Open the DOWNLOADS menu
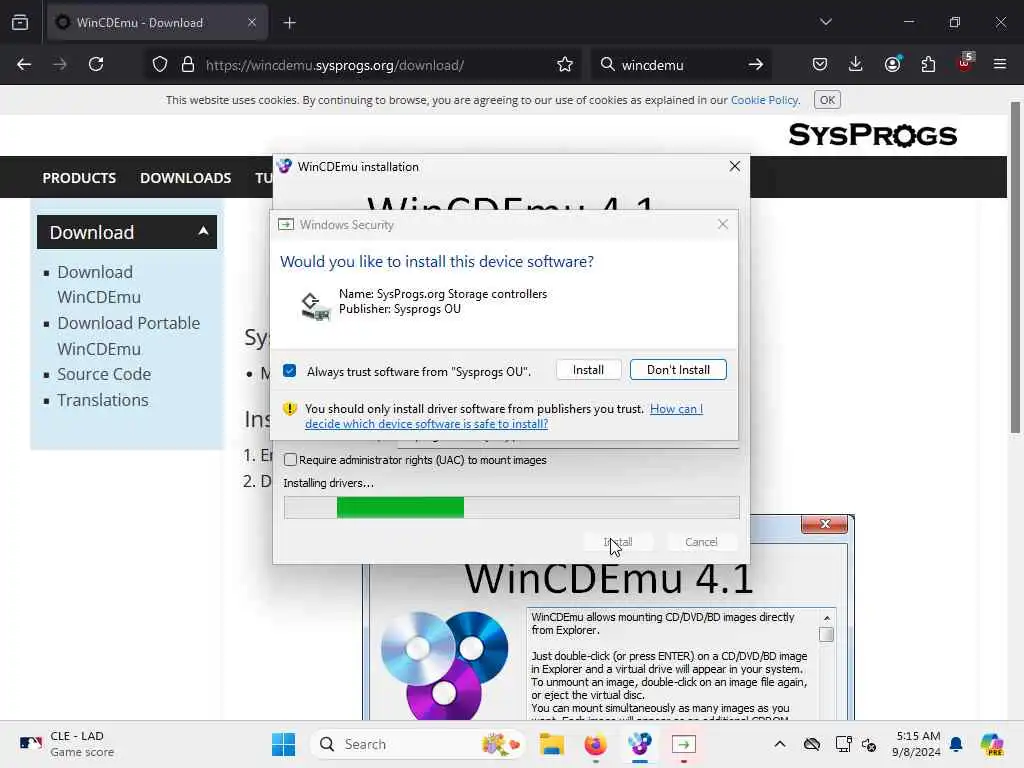1024x768 pixels. [x=185, y=178]
